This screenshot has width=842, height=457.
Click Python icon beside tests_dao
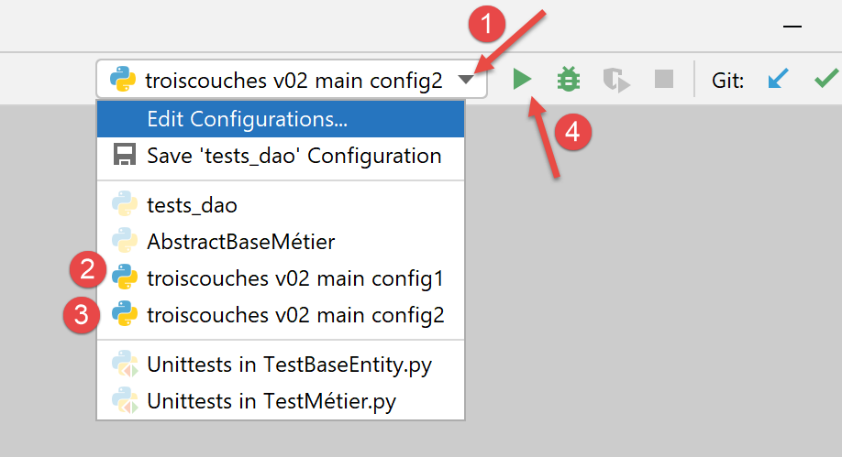pos(125,205)
